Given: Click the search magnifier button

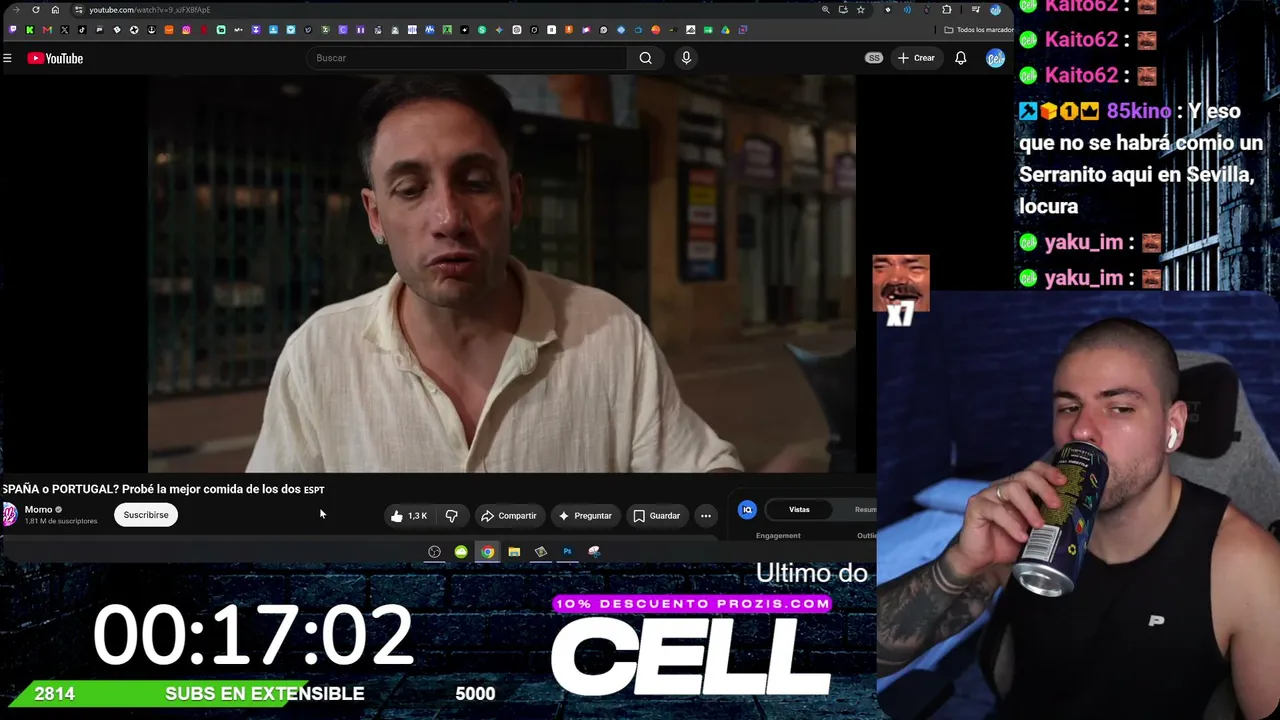Looking at the screenshot, I should [646, 58].
